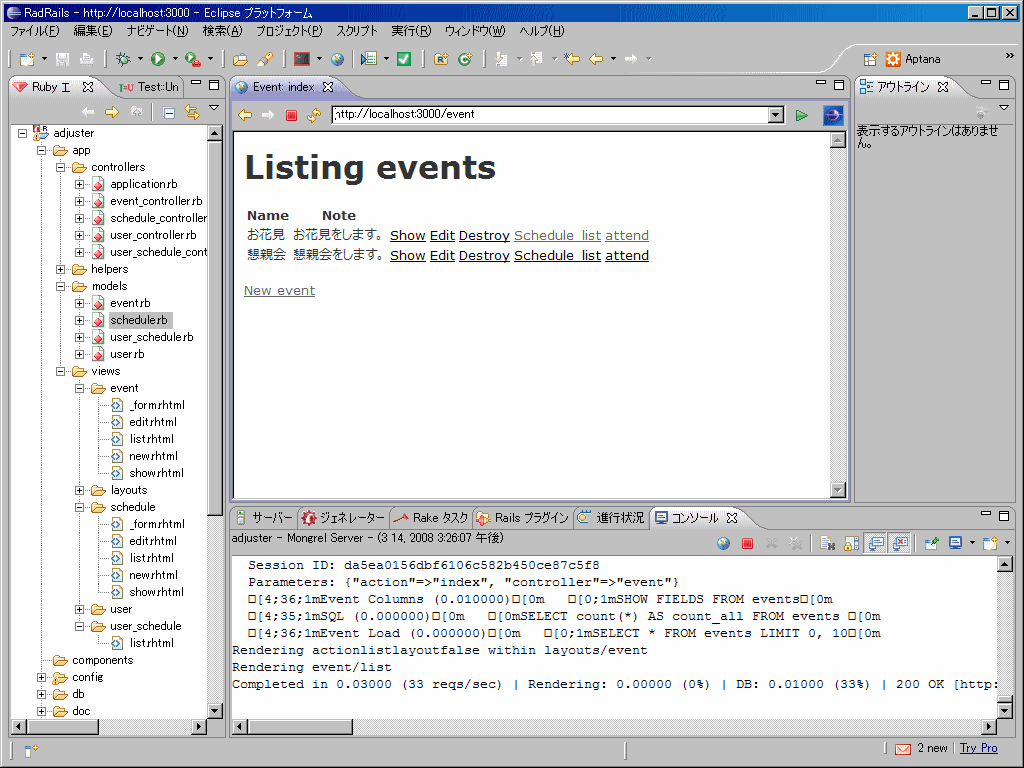The width and height of the screenshot is (1024, 768).
Task: Click explorer vertical scrollbar down arrow
Action: tap(214, 711)
